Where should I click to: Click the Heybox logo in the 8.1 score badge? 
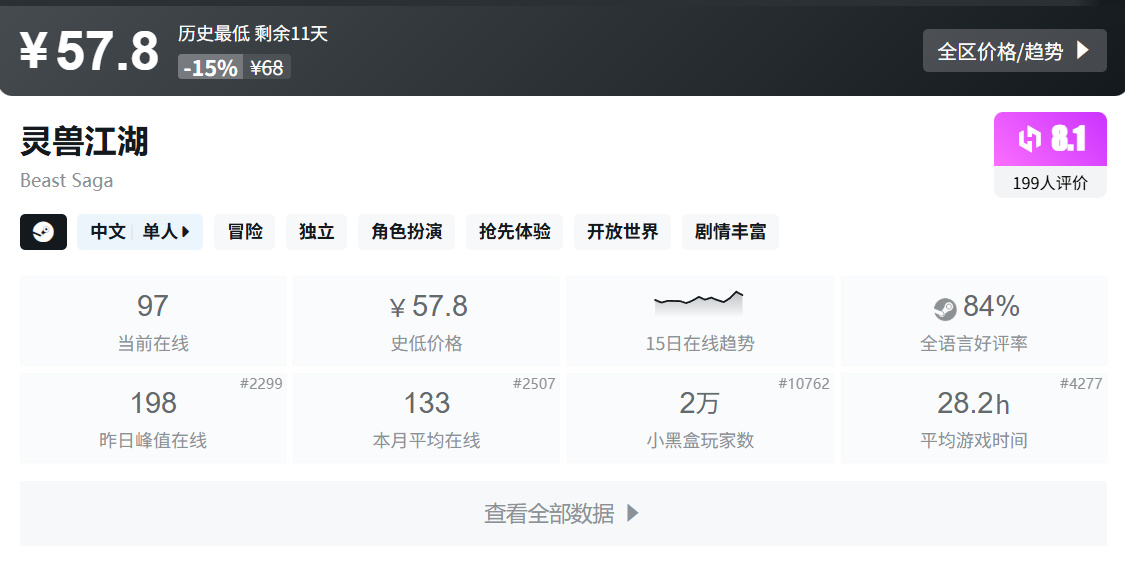coord(1030,138)
